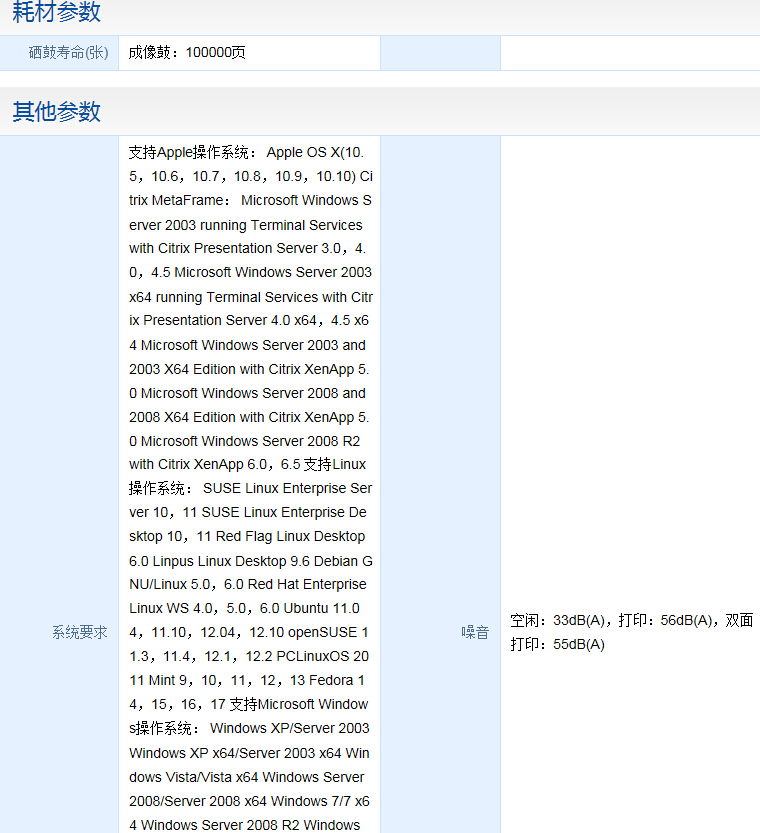Screen dimensions: 760x833
Task: Click the line starting trix MetaFrame
Action: coord(250,200)
